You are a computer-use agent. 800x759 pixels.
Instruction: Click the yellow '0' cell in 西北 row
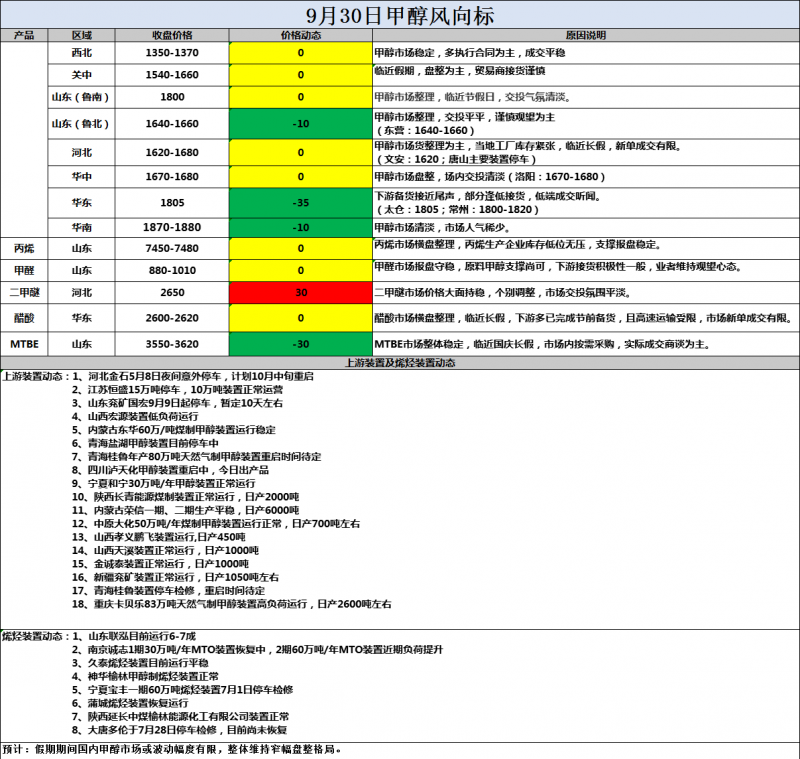(301, 53)
